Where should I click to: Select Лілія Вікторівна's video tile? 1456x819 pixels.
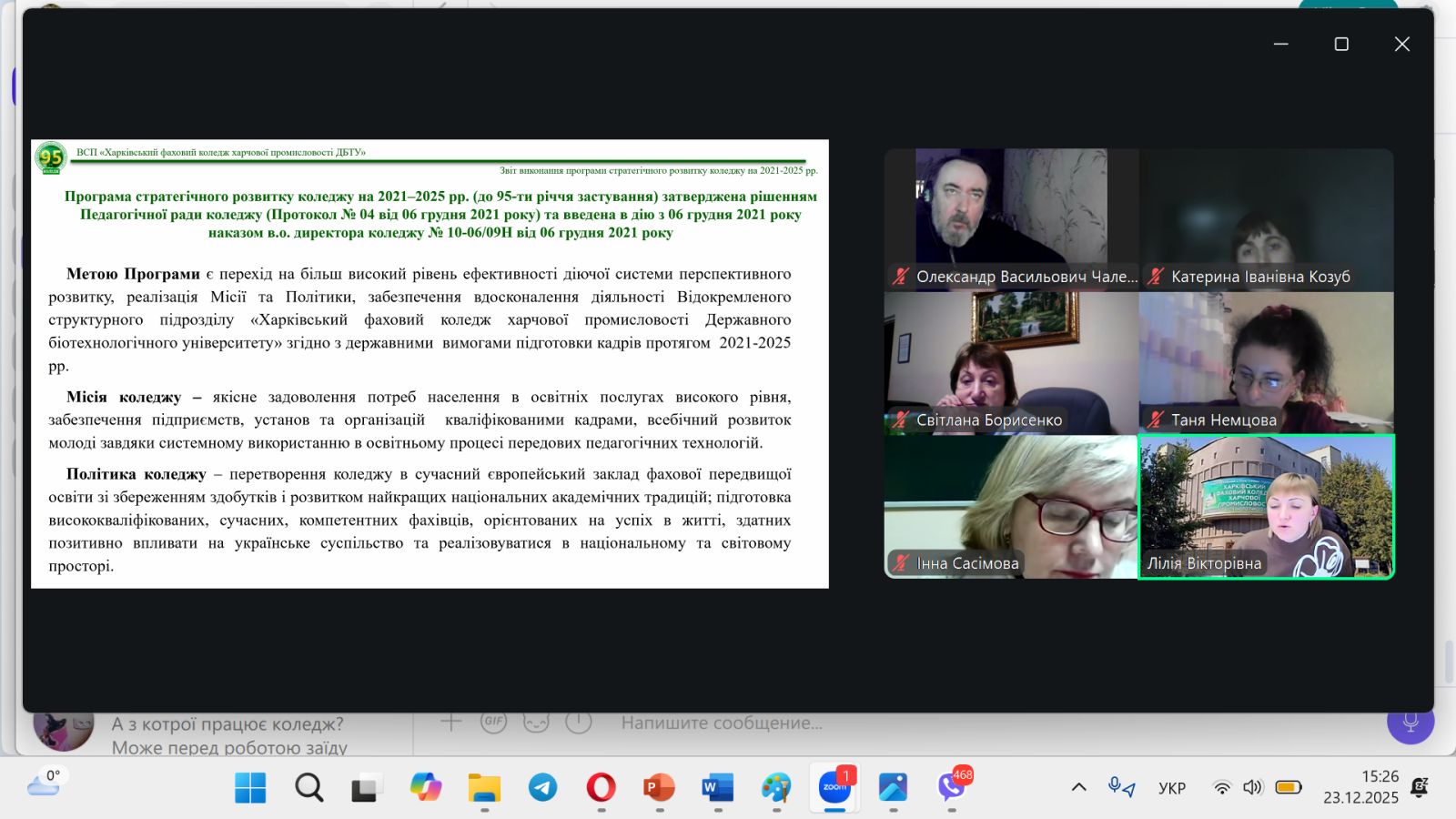pos(1266,506)
